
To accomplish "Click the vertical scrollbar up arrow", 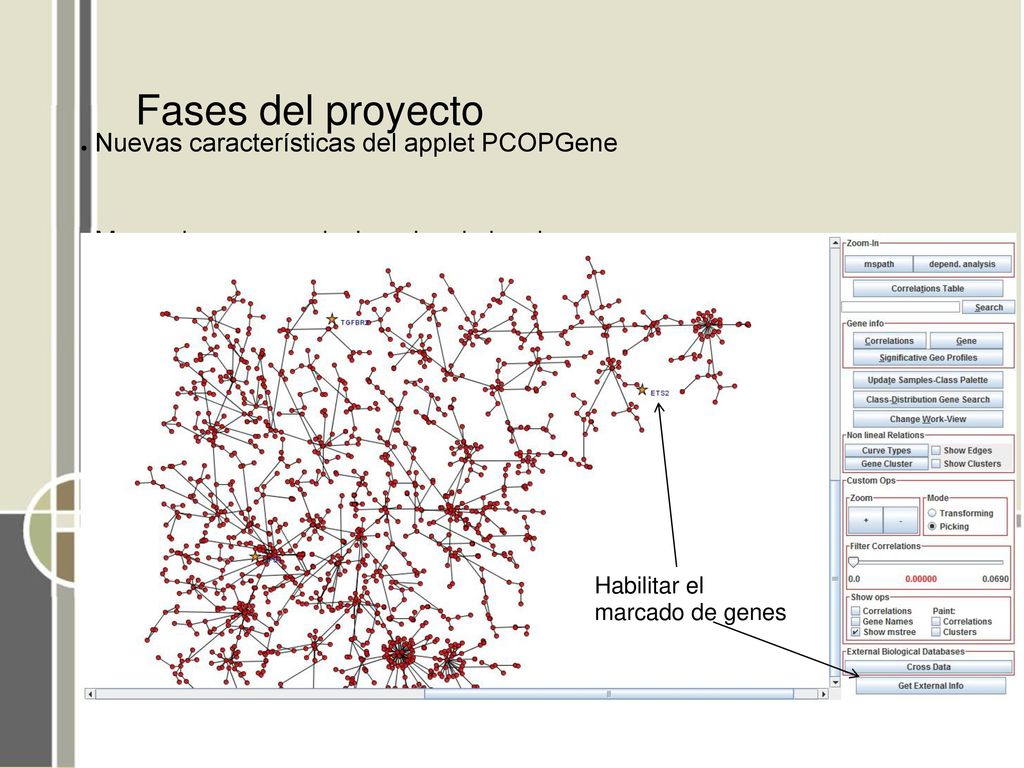I will click(x=835, y=242).
